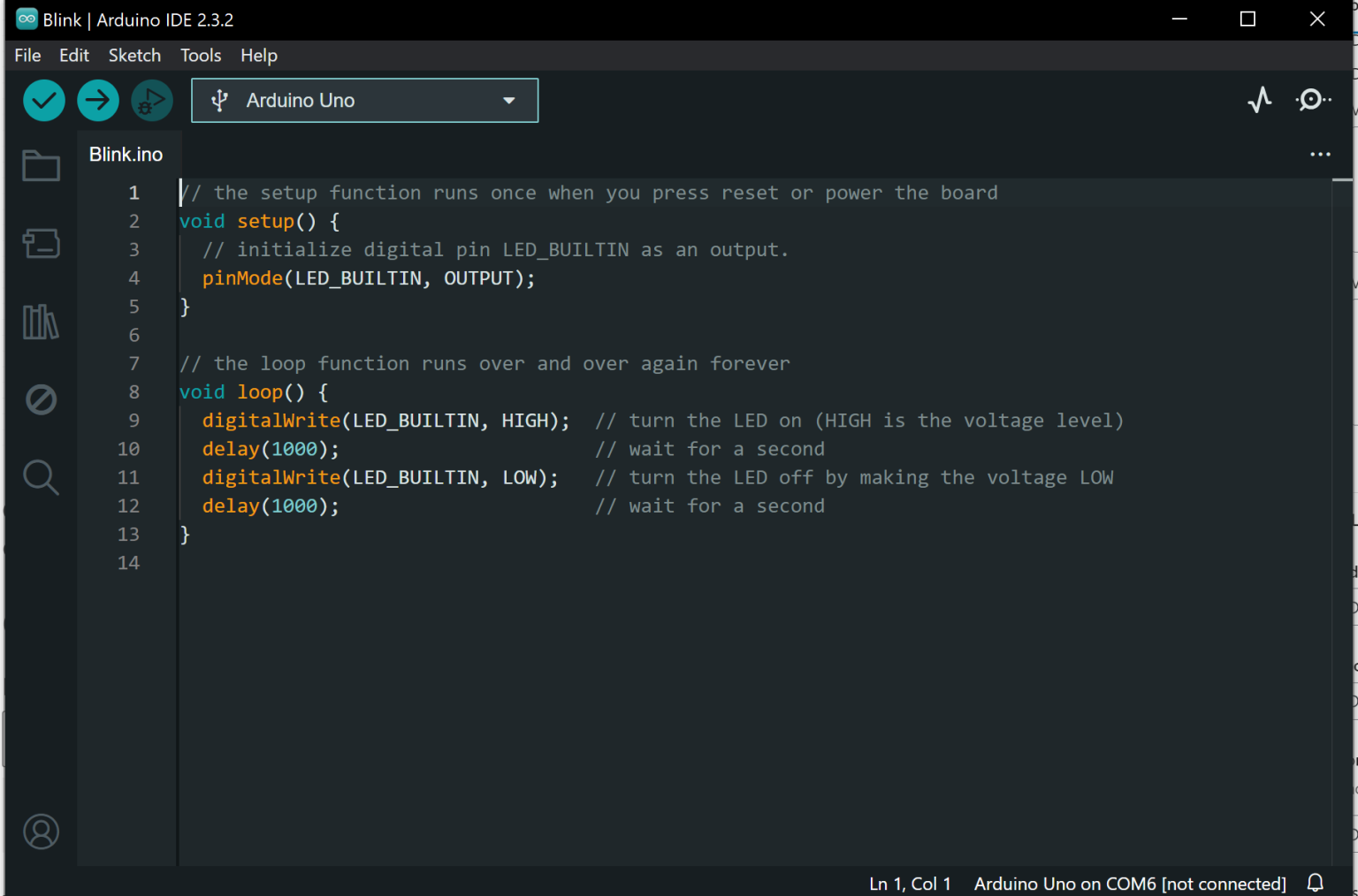Open the Boards Manager sidebar icon
This screenshot has height=896, width=1358.
[x=41, y=244]
